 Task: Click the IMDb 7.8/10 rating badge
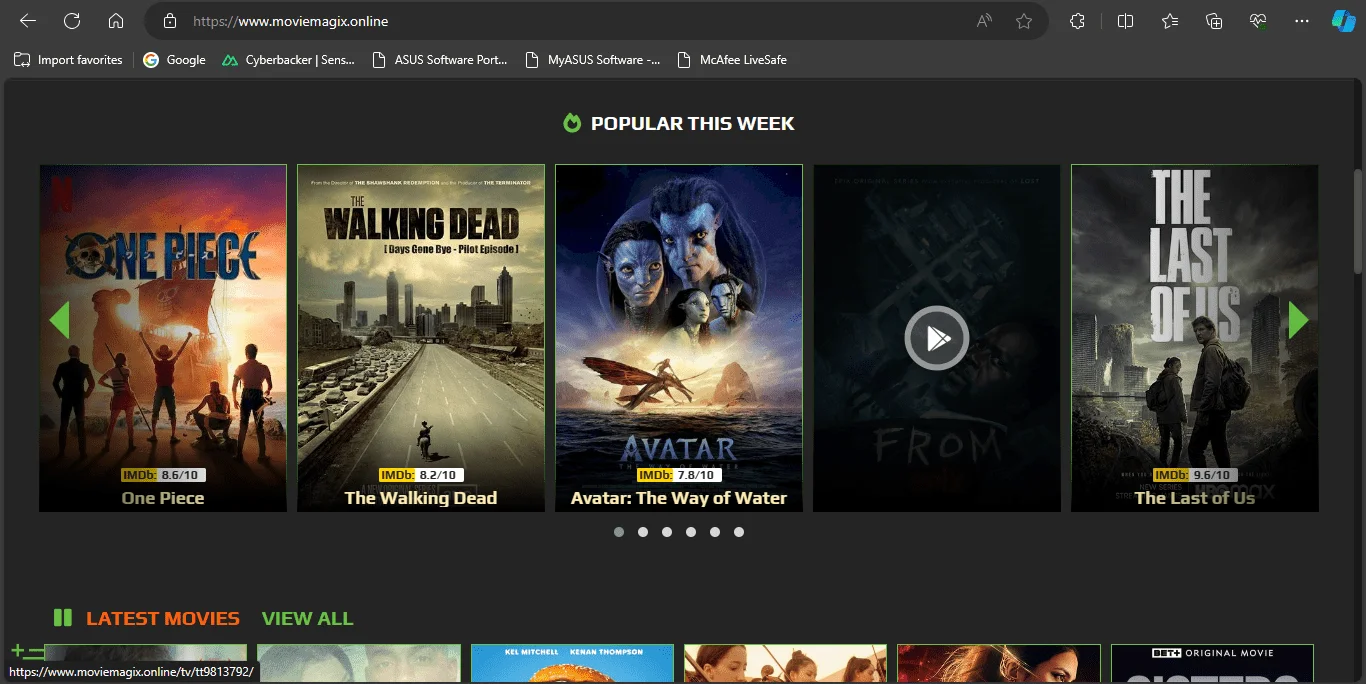click(x=679, y=475)
